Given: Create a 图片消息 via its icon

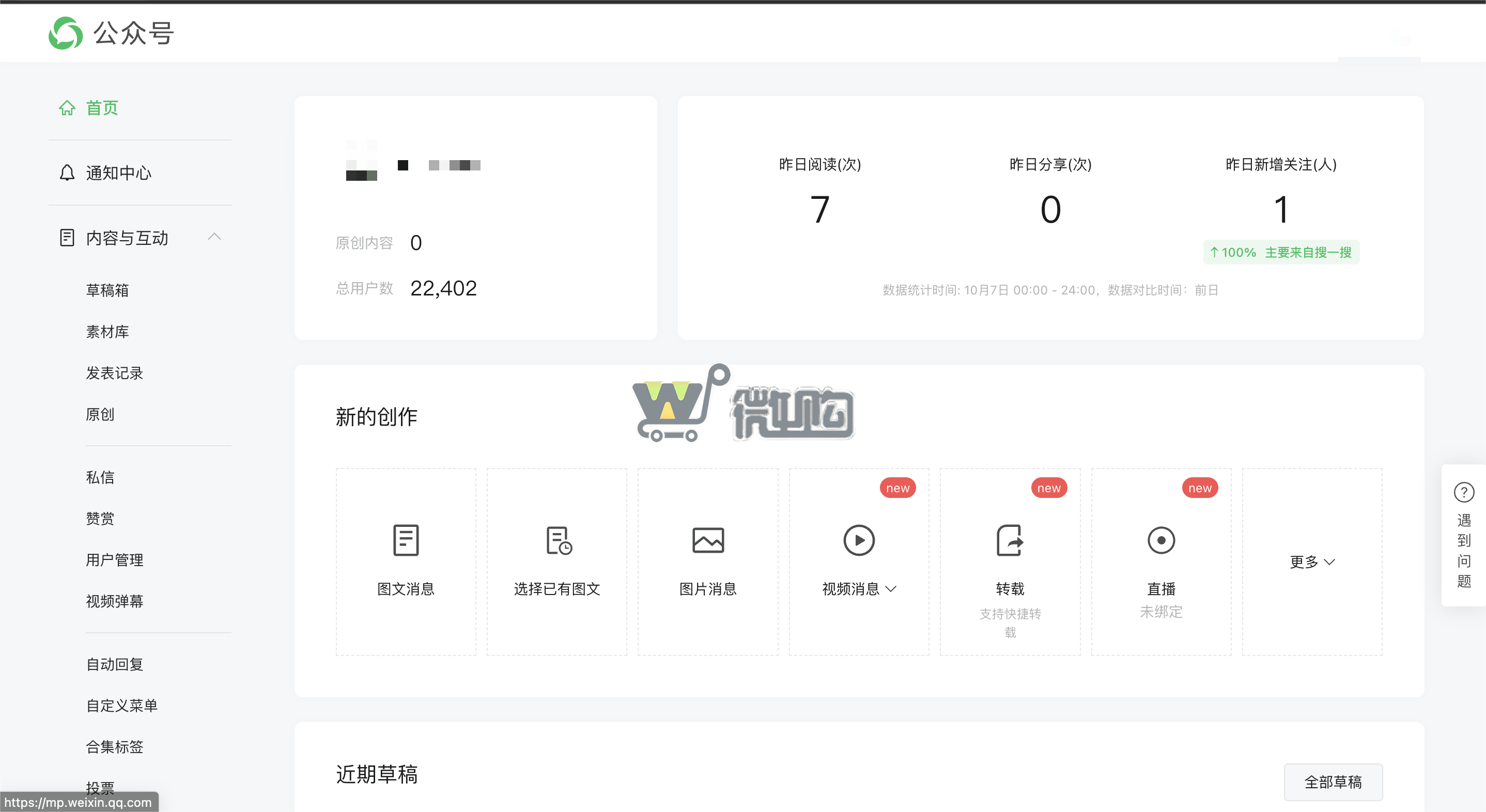Looking at the screenshot, I should pyautogui.click(x=708, y=540).
